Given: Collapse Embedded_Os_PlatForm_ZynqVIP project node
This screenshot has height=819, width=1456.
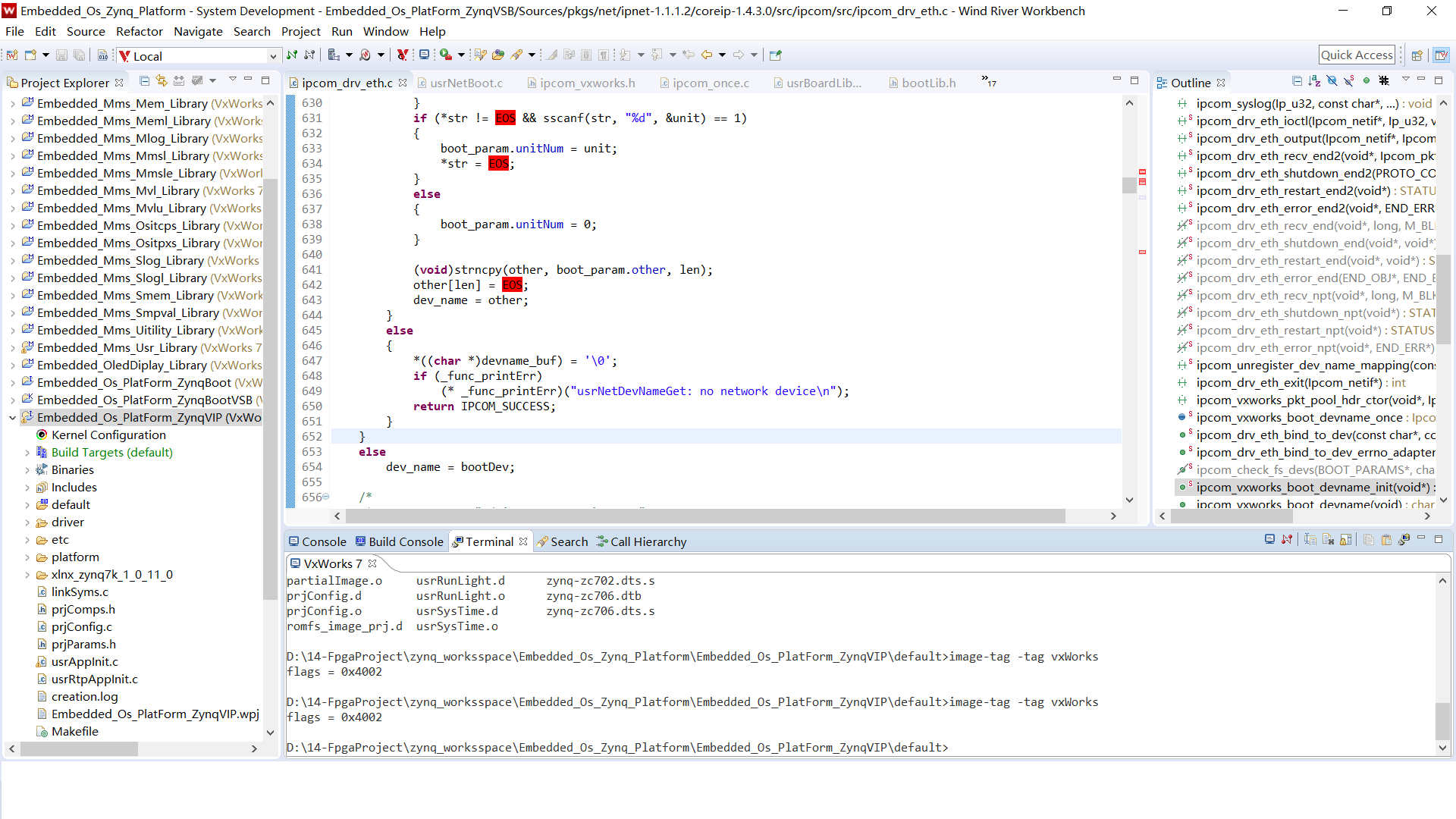Looking at the screenshot, I should (12, 418).
